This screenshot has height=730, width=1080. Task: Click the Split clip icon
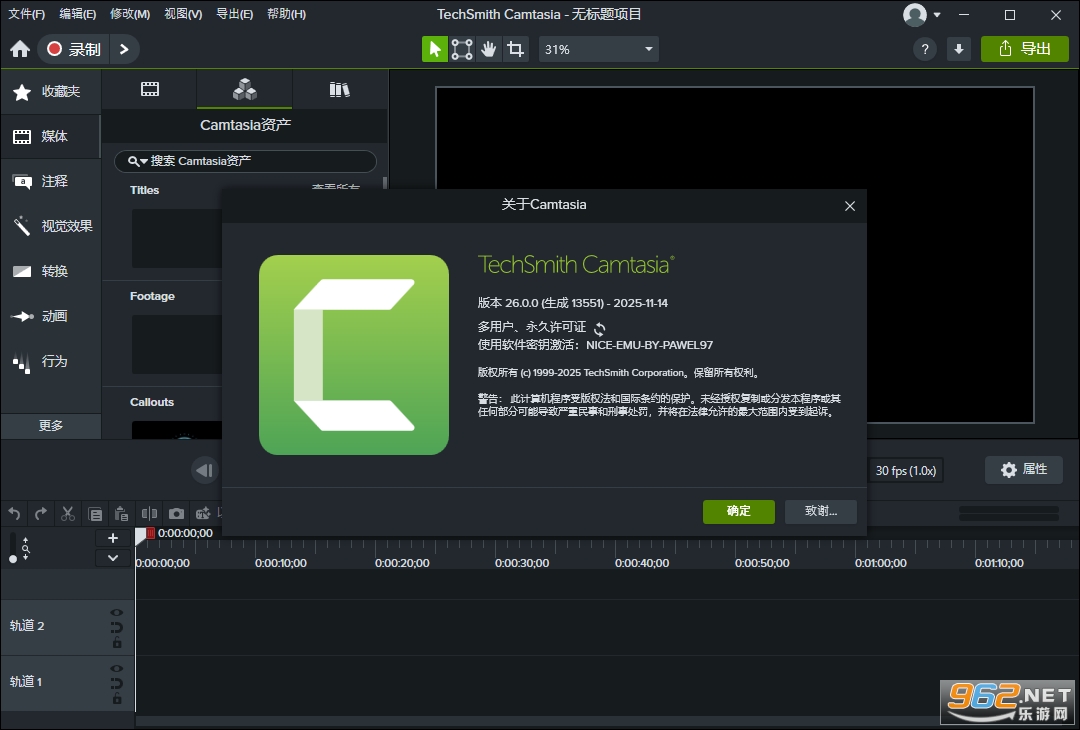(149, 514)
